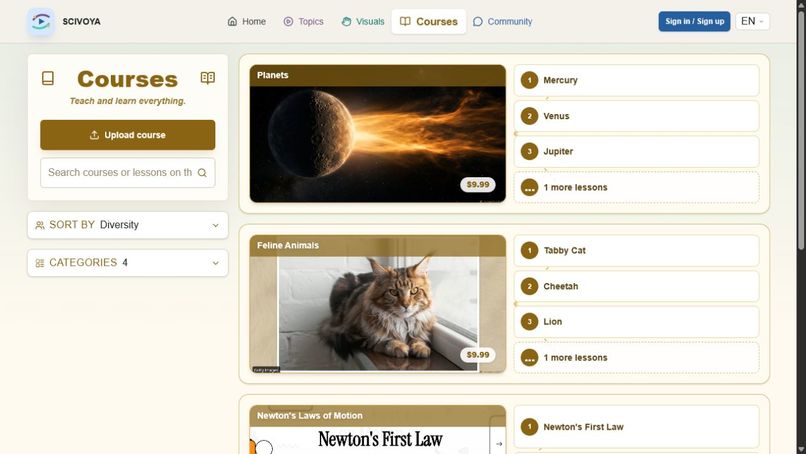Open the Cheetah lesson
This screenshot has width=806, height=454.
pos(636,286)
